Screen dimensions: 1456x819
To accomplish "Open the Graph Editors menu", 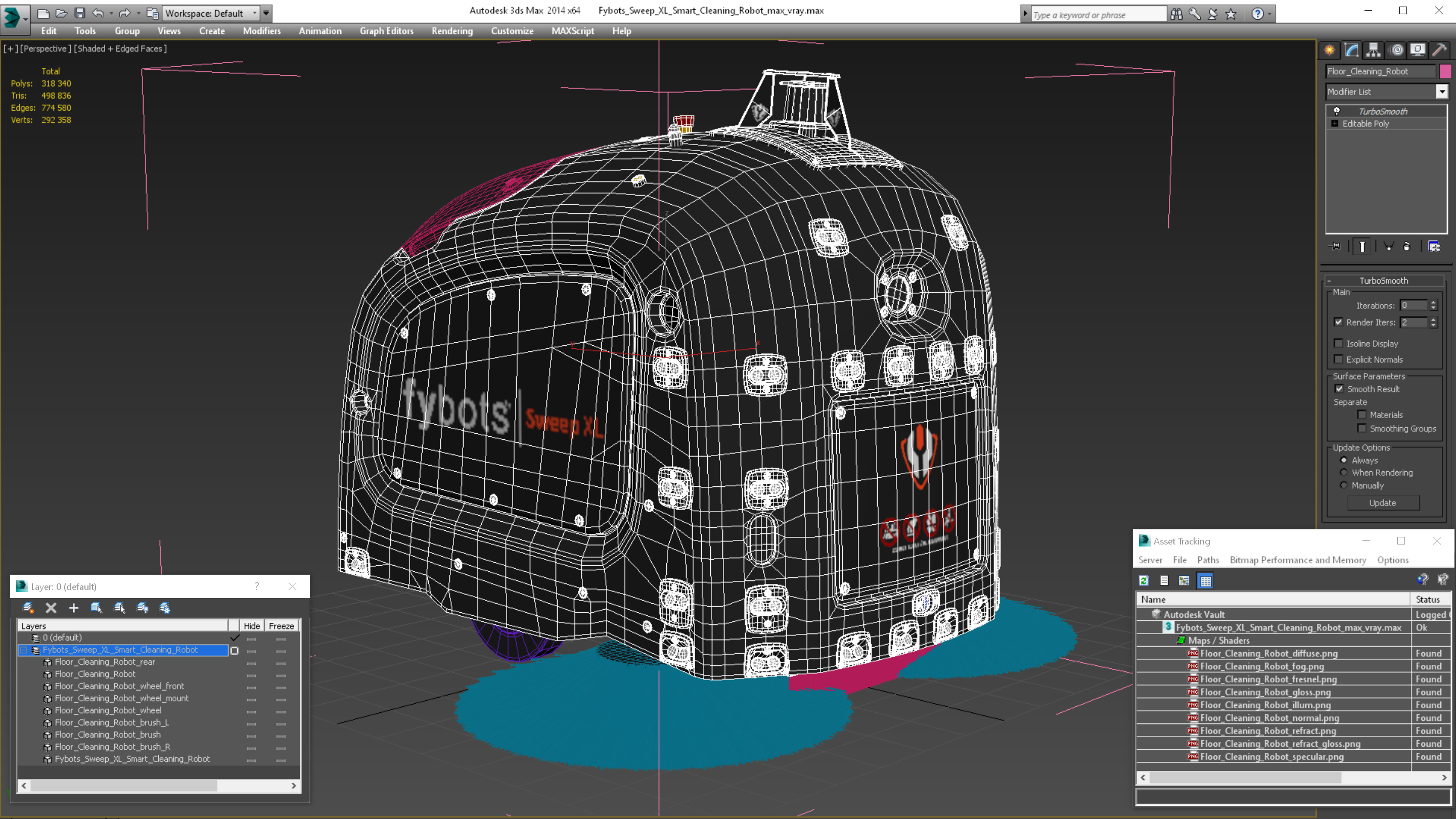I will click(387, 31).
